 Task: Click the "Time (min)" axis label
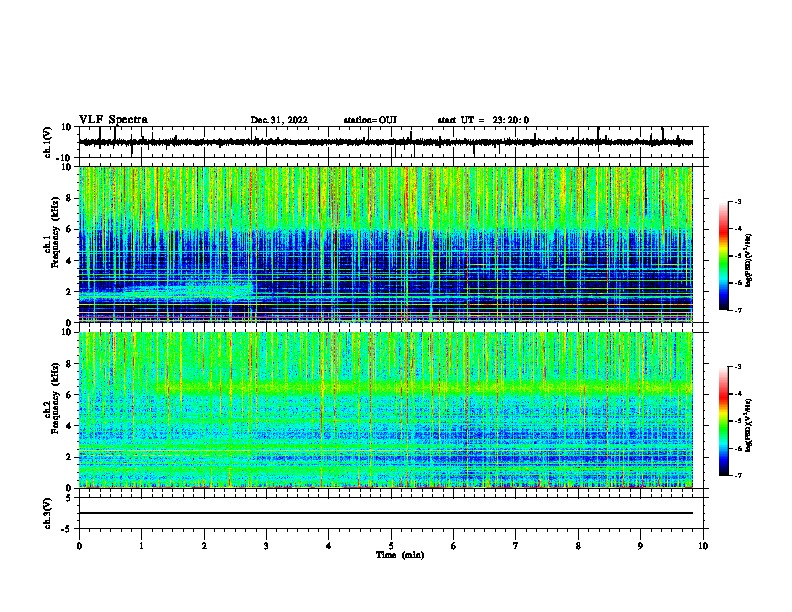pos(400,555)
